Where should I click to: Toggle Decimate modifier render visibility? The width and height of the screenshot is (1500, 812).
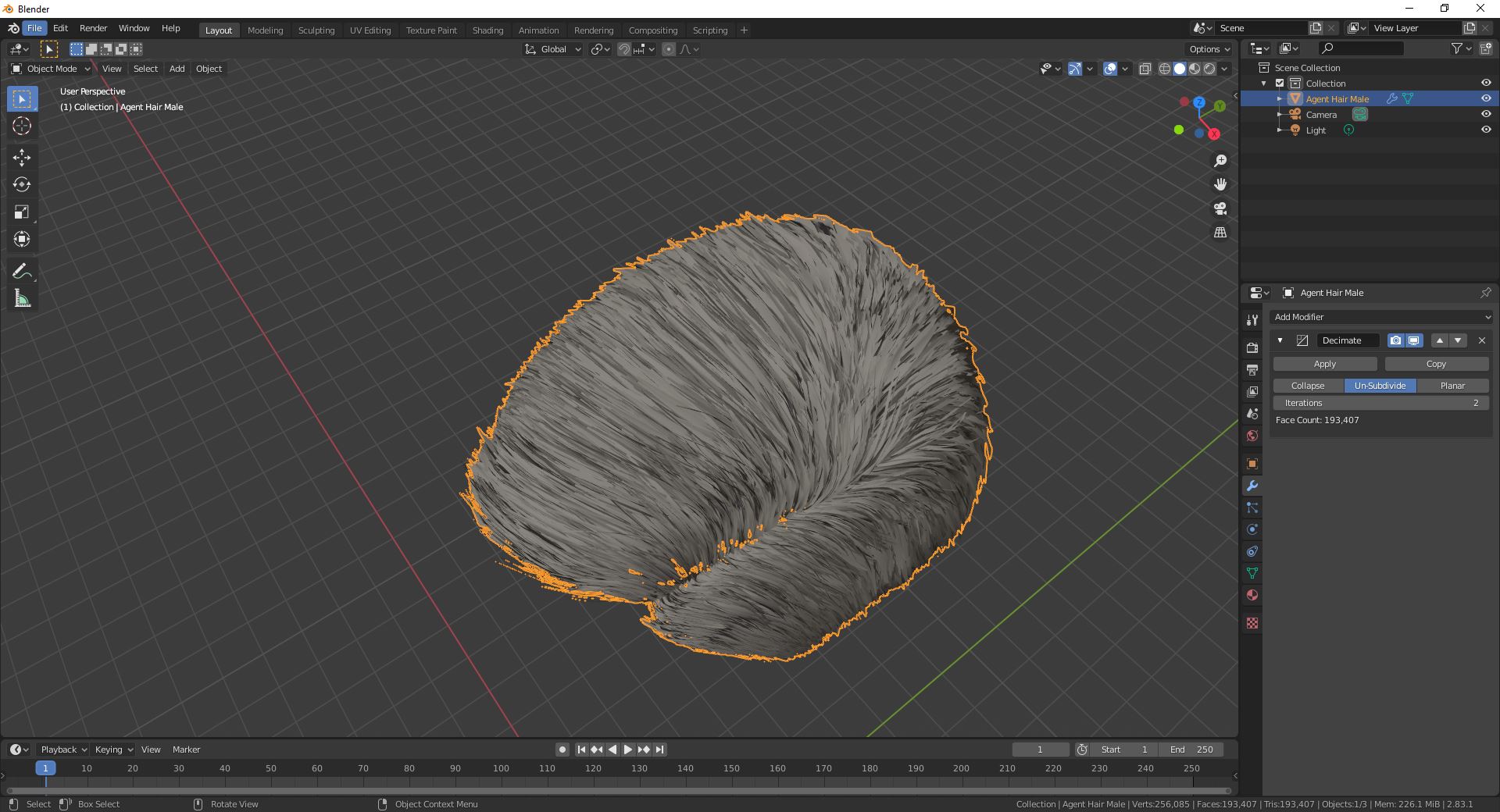1395,340
